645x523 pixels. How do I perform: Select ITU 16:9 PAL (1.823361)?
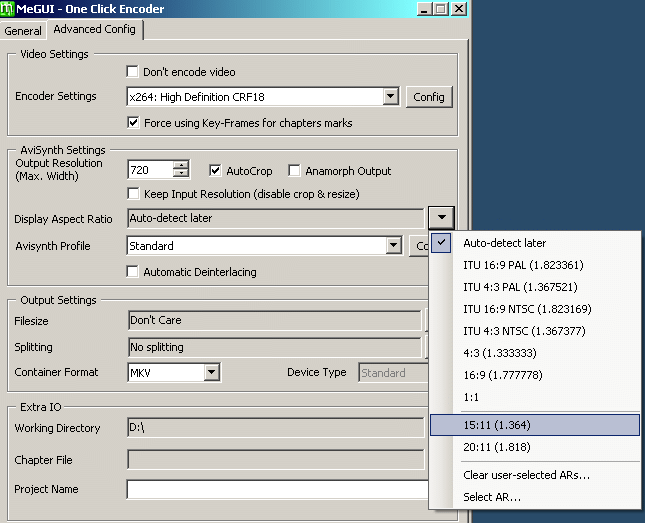click(x=534, y=265)
